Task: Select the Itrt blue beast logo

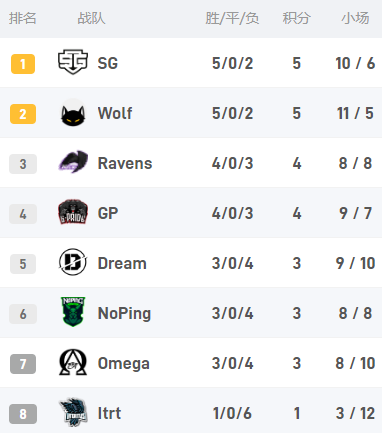Action: [x=73, y=412]
